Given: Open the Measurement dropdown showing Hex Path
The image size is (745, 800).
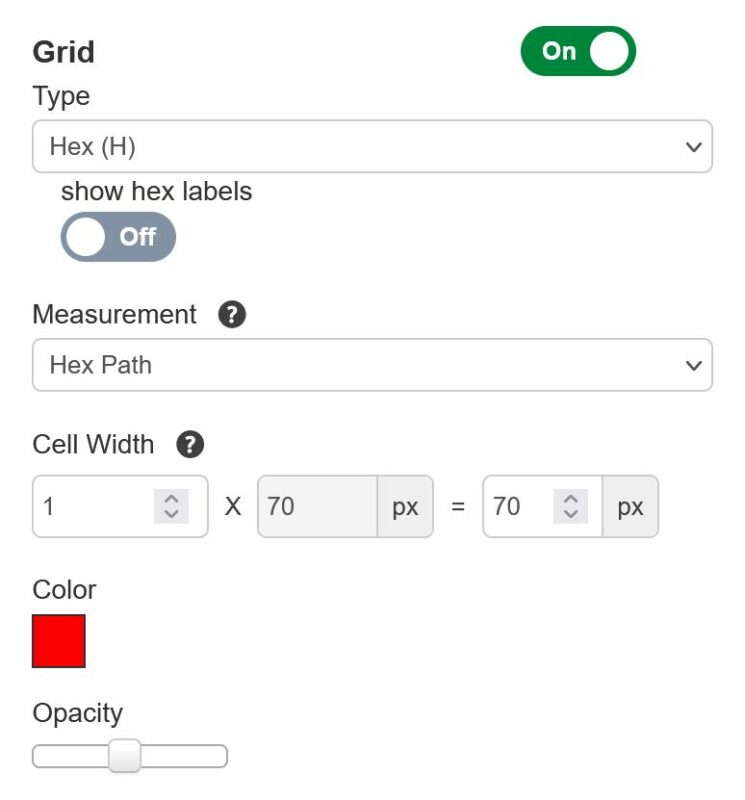Looking at the screenshot, I should tap(372, 365).
